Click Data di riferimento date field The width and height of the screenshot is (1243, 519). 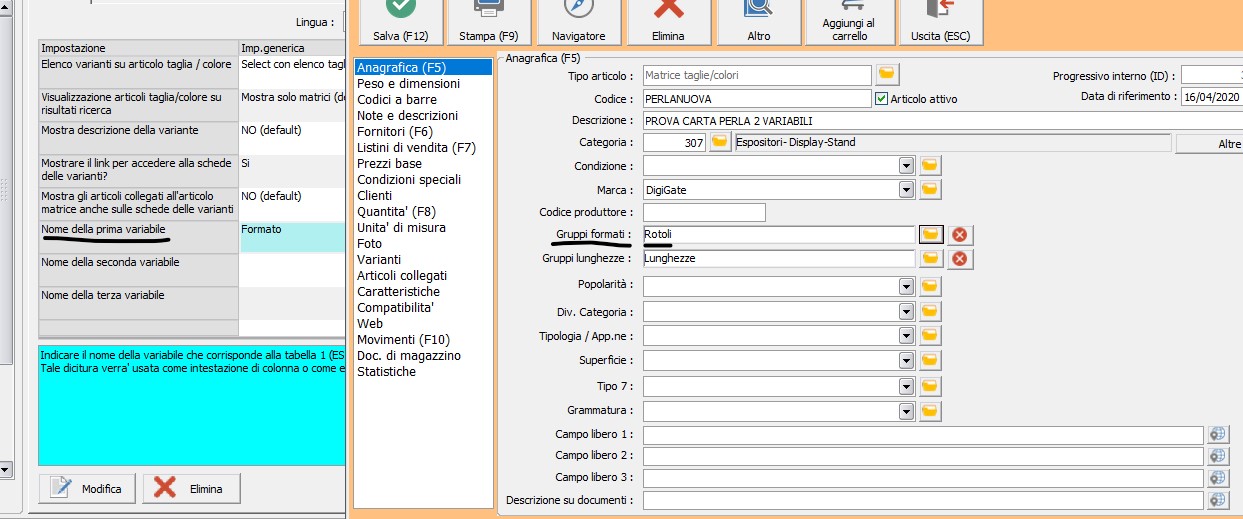[1212, 97]
